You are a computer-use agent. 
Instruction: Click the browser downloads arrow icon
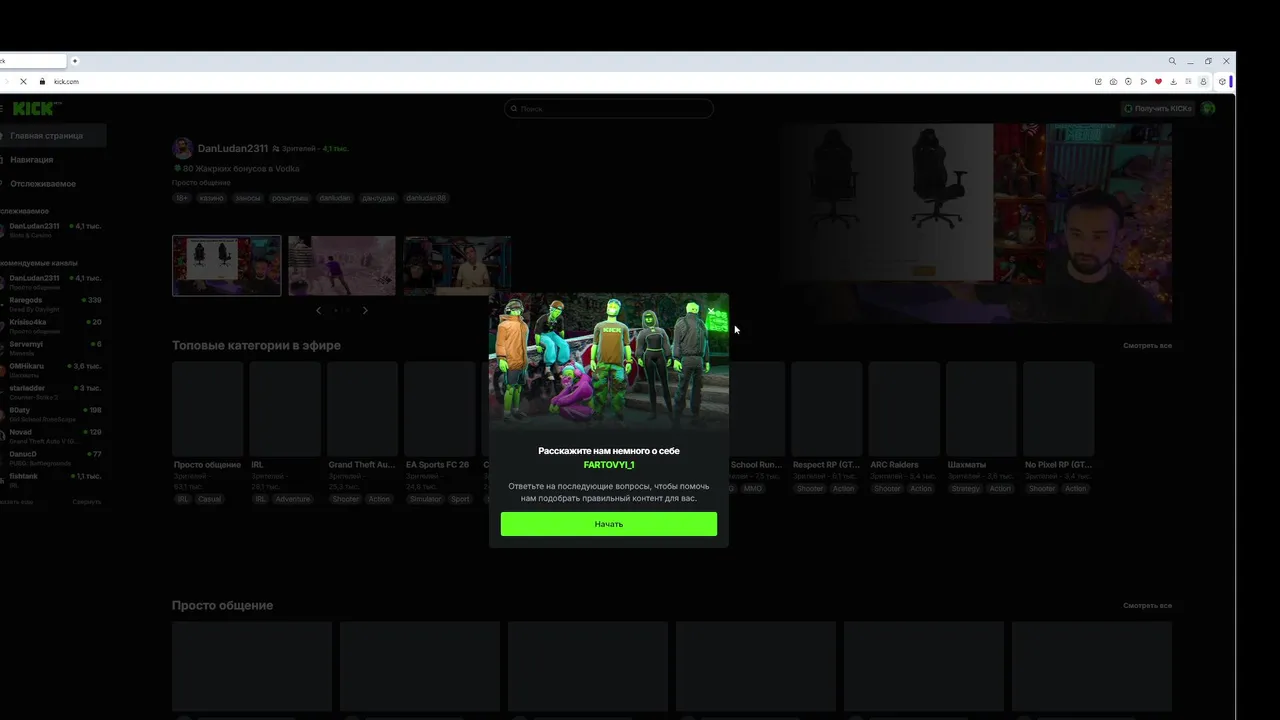(x=1173, y=81)
